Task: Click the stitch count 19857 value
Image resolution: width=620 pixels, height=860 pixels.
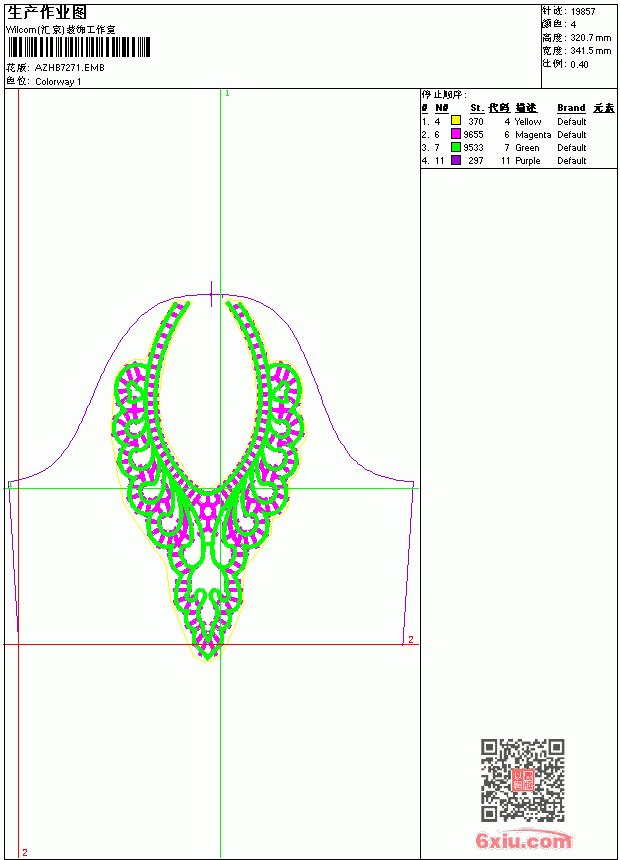Action: click(x=583, y=12)
